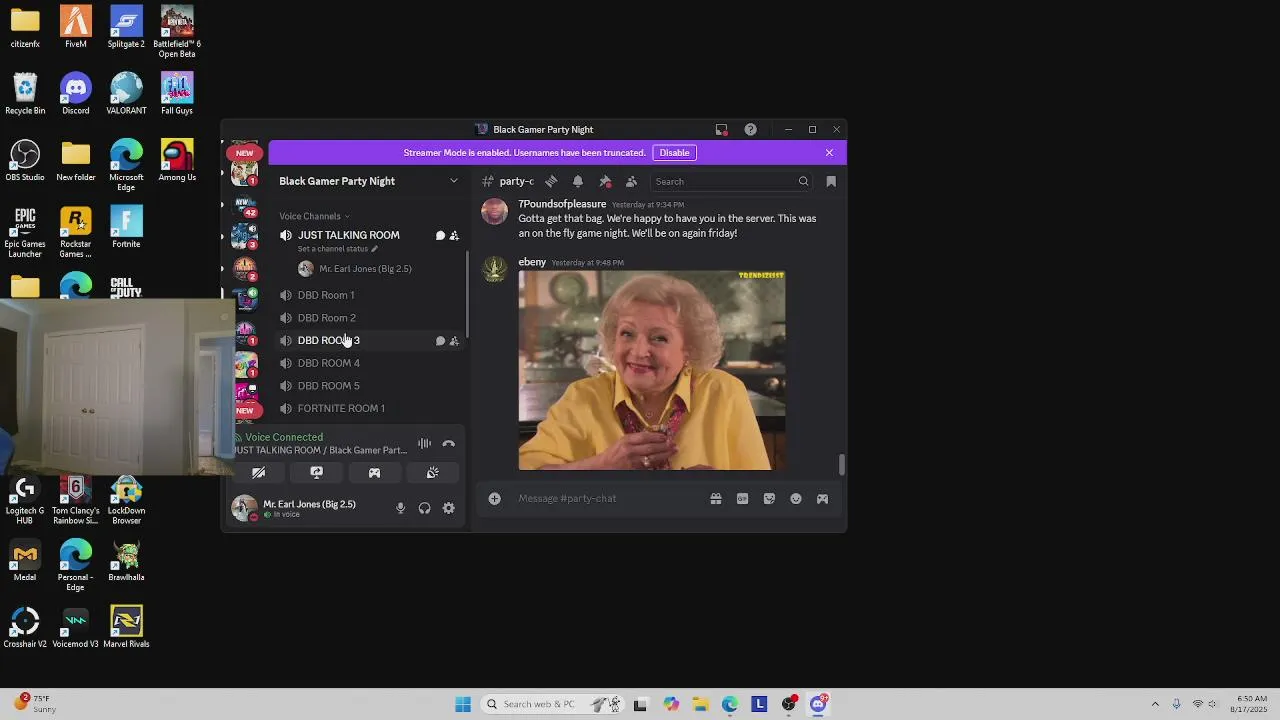Image resolution: width=1280 pixels, height=720 pixels.
Task: Open the sticker picker
Action: (769, 498)
